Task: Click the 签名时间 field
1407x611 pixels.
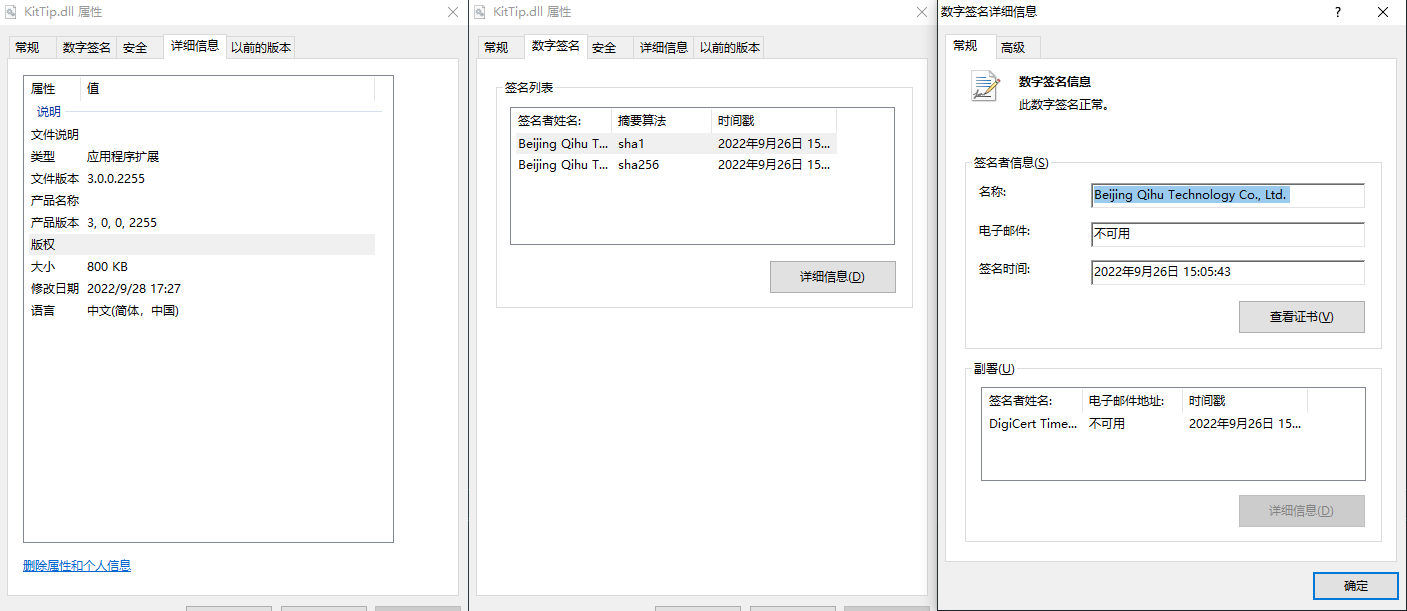Action: [1227, 272]
